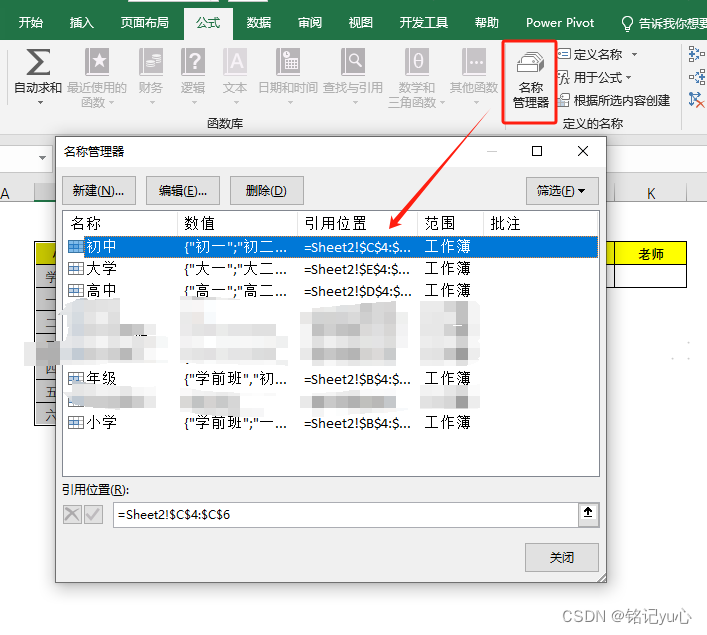Screen dimensions: 707x635
Task: Open Math & Trig (数学和三角函数) functions
Action: point(417,78)
